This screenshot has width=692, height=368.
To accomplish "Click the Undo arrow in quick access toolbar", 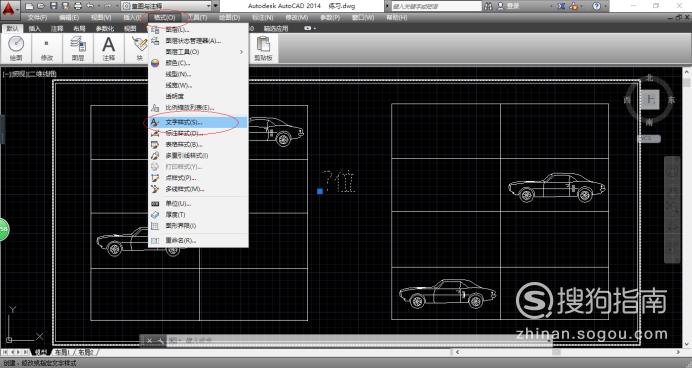I will pyautogui.click(x=90, y=6).
